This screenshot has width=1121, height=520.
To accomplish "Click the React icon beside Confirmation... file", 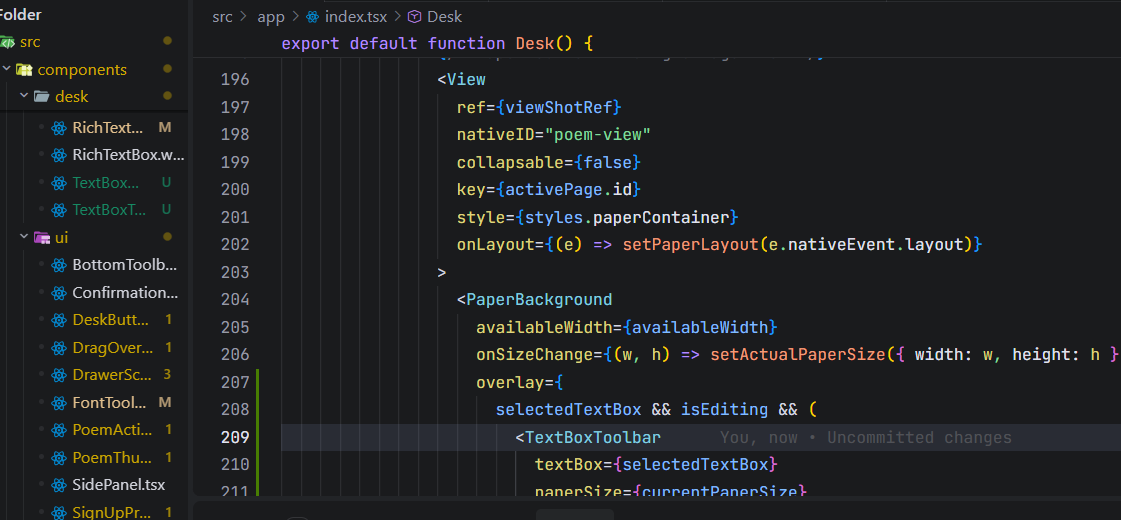I will pos(59,293).
